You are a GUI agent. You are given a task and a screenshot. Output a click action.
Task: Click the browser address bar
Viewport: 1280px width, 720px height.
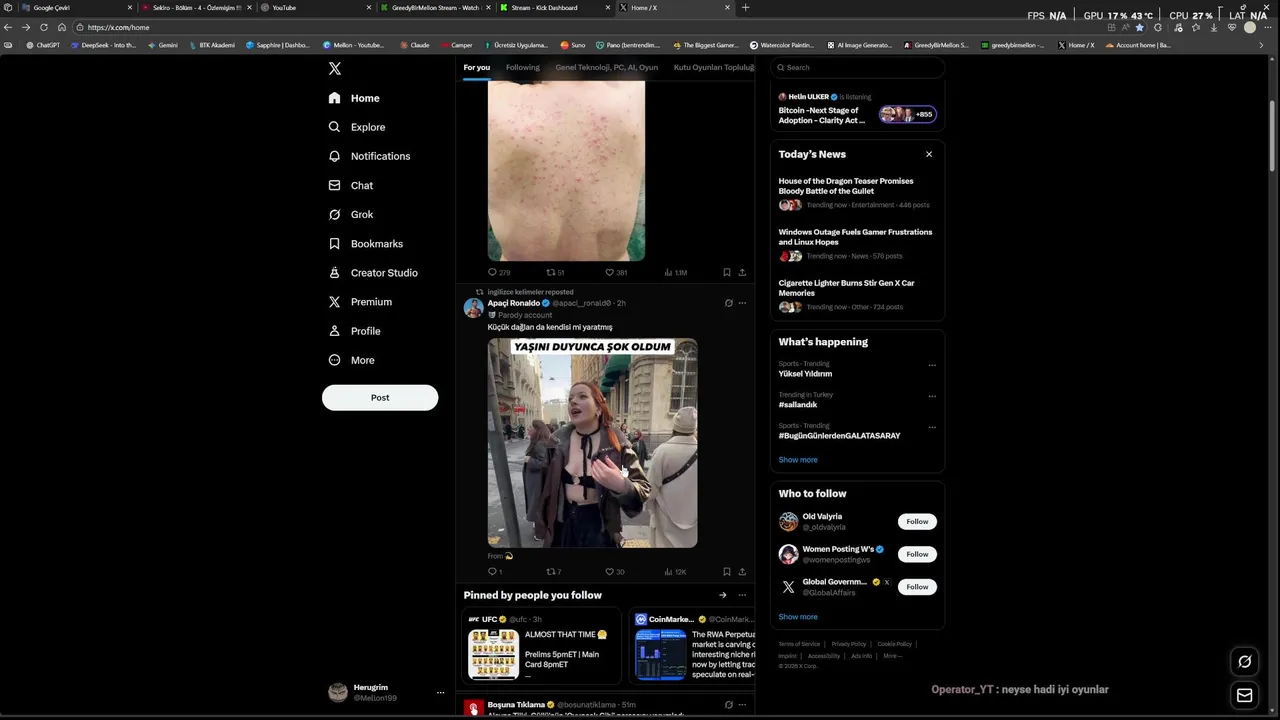pos(590,27)
